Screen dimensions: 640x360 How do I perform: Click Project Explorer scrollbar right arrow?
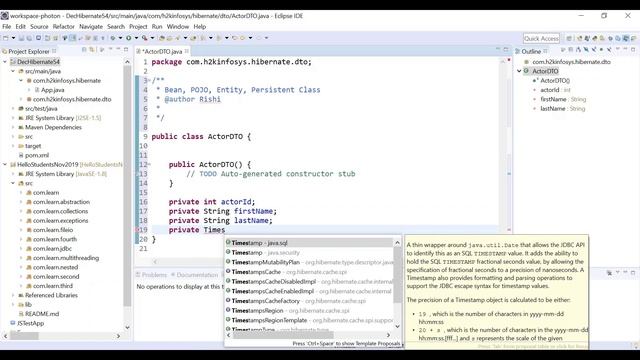(118, 336)
